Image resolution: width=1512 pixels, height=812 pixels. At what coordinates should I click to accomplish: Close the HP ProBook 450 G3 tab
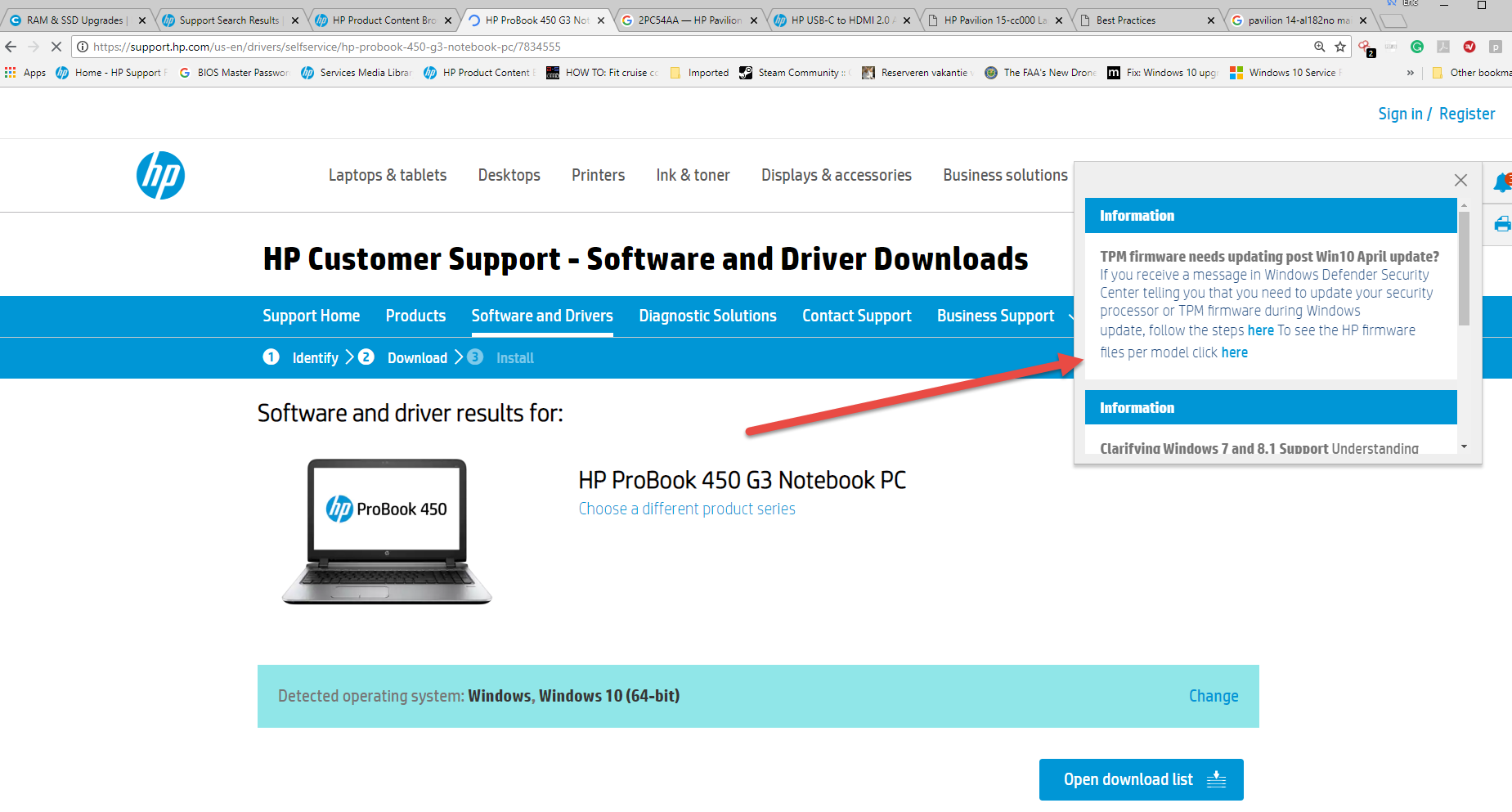pos(601,20)
